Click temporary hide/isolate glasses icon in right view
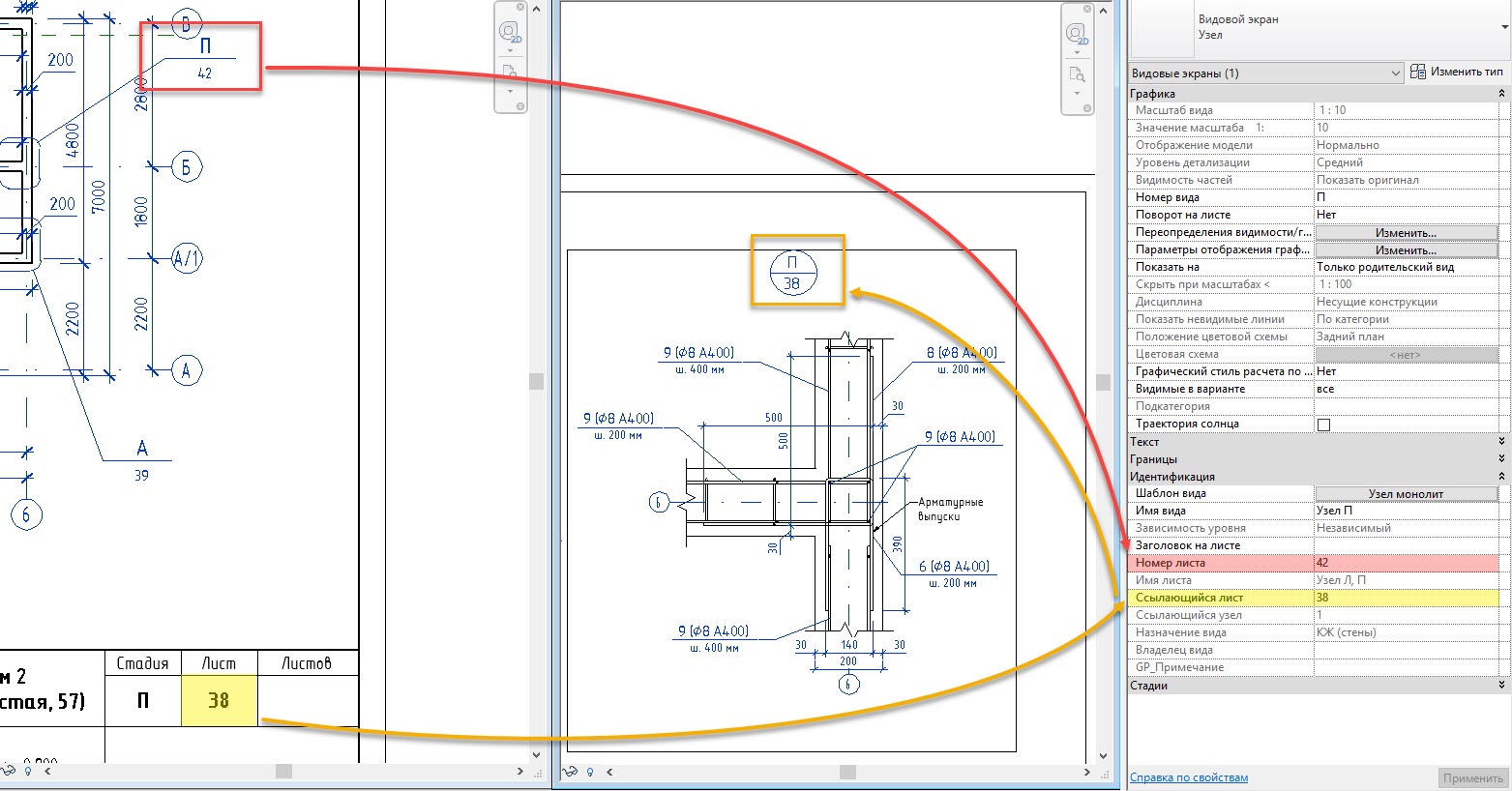The image size is (1512, 791). tap(571, 772)
